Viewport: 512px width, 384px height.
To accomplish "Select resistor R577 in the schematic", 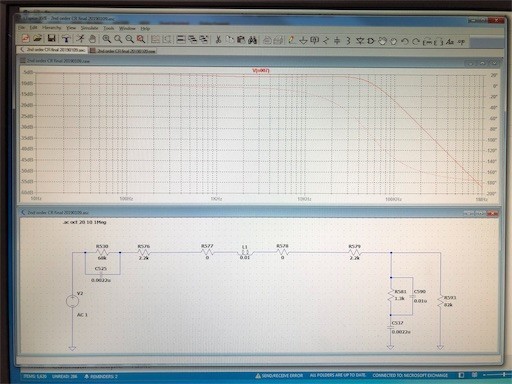I will click(x=207, y=253).
